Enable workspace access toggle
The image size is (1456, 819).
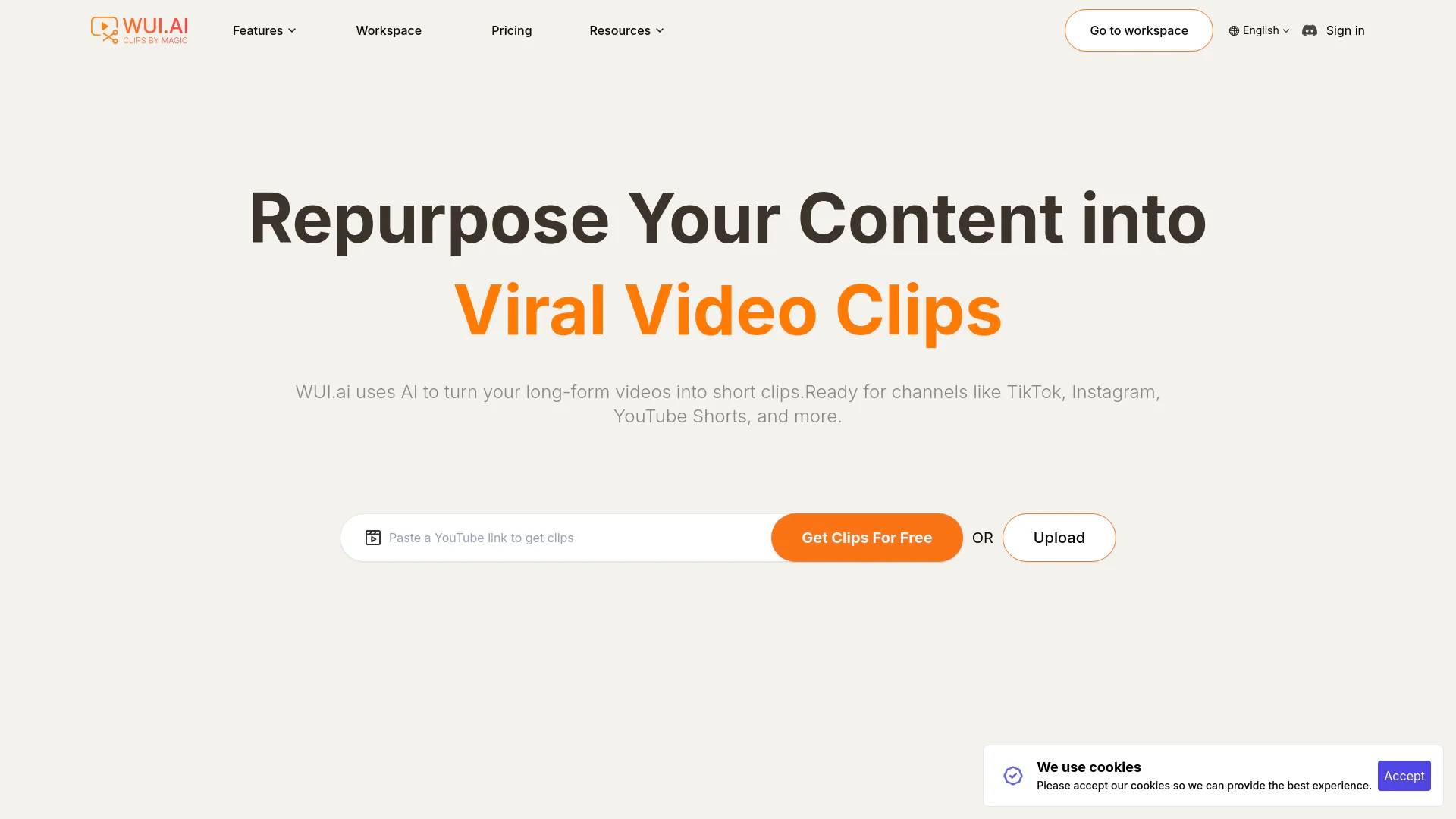coord(1138,30)
